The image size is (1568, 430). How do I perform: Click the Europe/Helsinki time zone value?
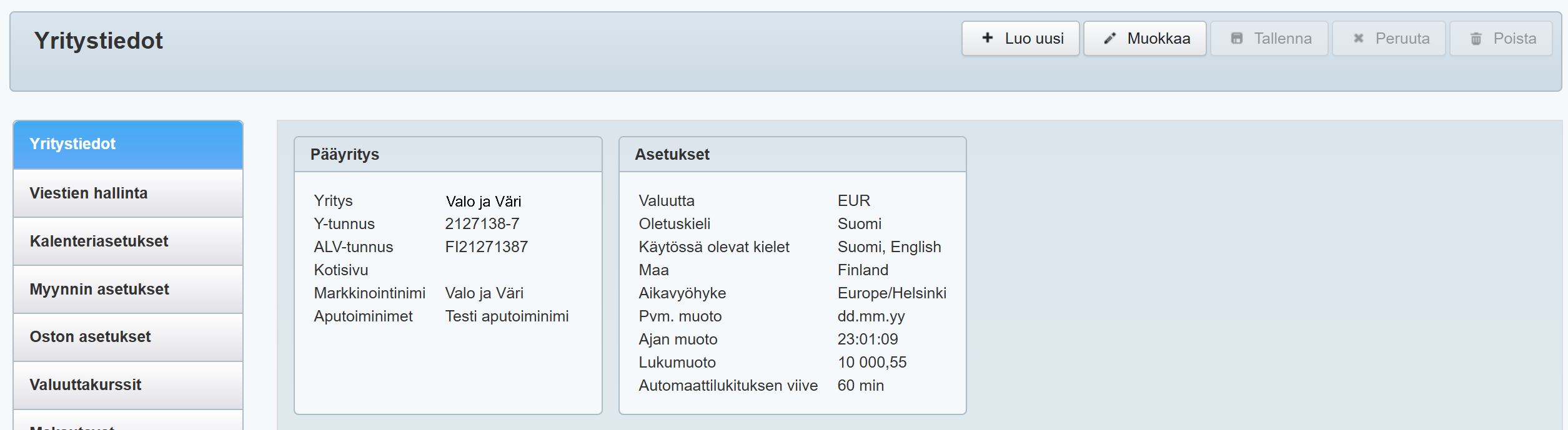tap(891, 293)
